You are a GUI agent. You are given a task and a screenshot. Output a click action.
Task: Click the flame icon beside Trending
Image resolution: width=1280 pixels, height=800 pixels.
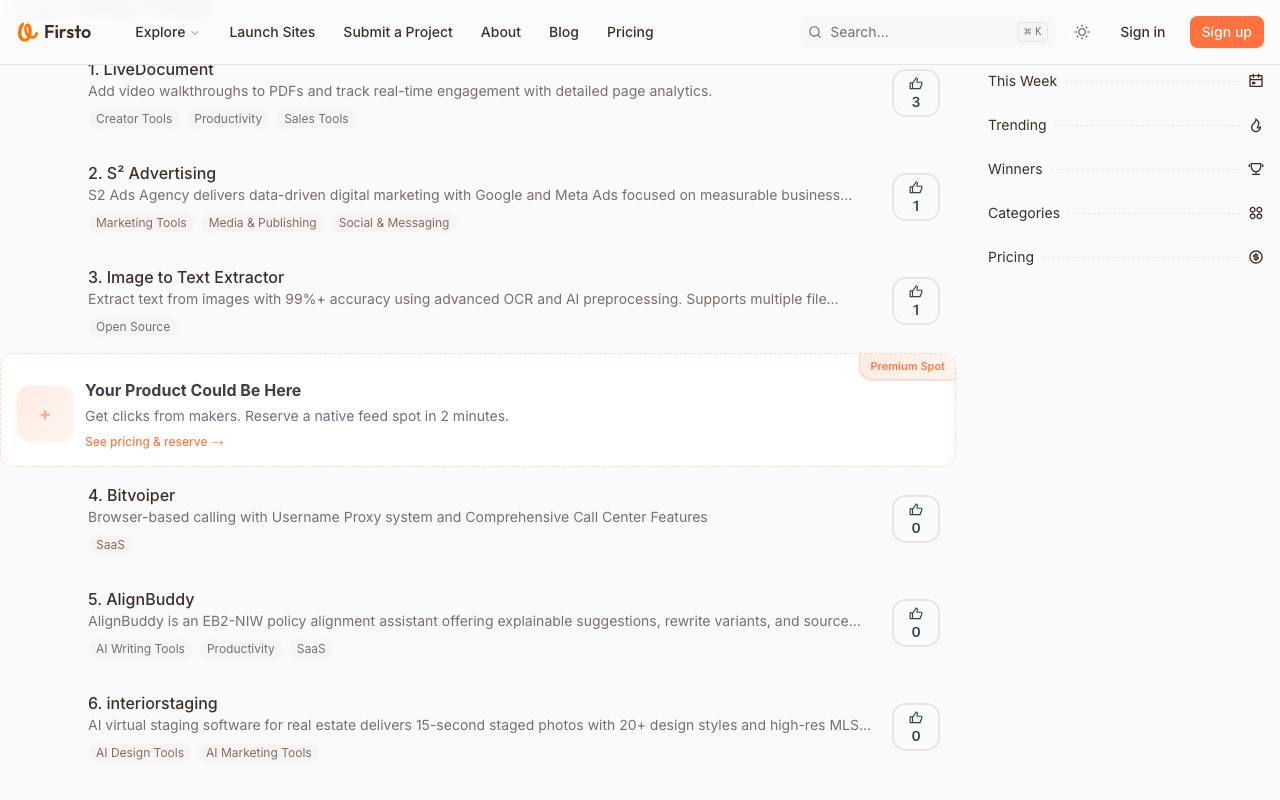pyautogui.click(x=1256, y=125)
